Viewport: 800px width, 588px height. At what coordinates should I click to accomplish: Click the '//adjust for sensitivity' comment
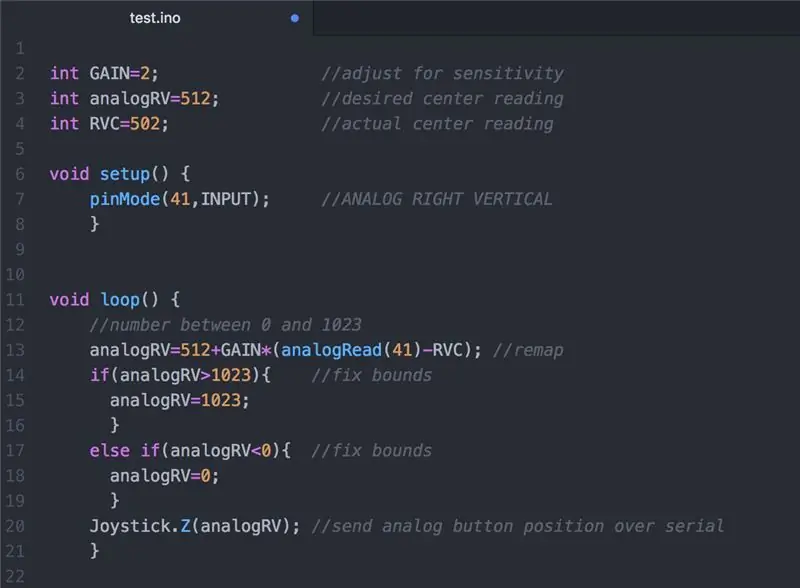(442, 74)
